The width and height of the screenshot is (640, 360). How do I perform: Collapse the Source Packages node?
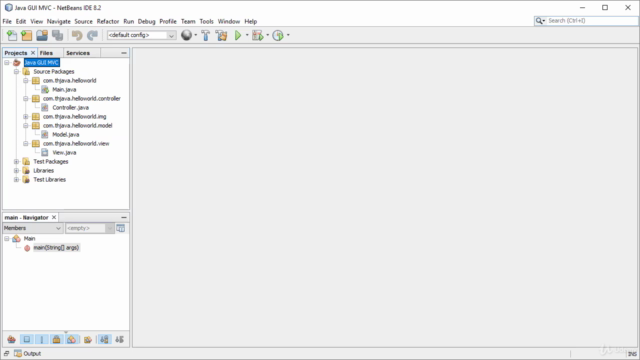16,71
